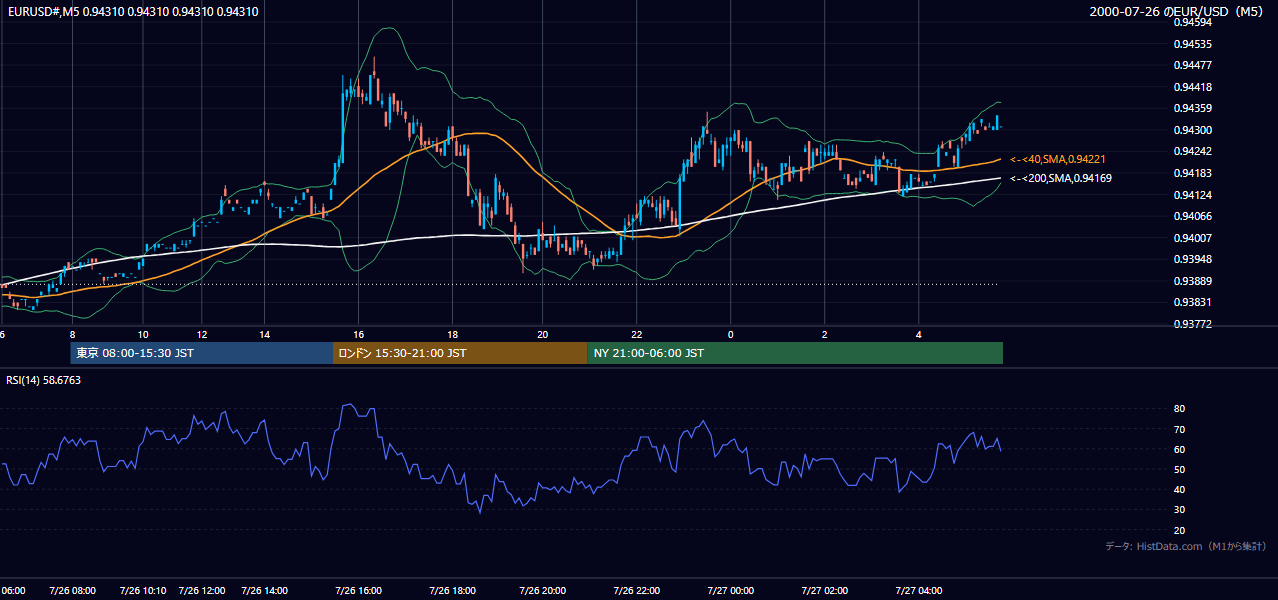Click hour label 4 under price chart
The height and width of the screenshot is (600, 1278).
918,334
